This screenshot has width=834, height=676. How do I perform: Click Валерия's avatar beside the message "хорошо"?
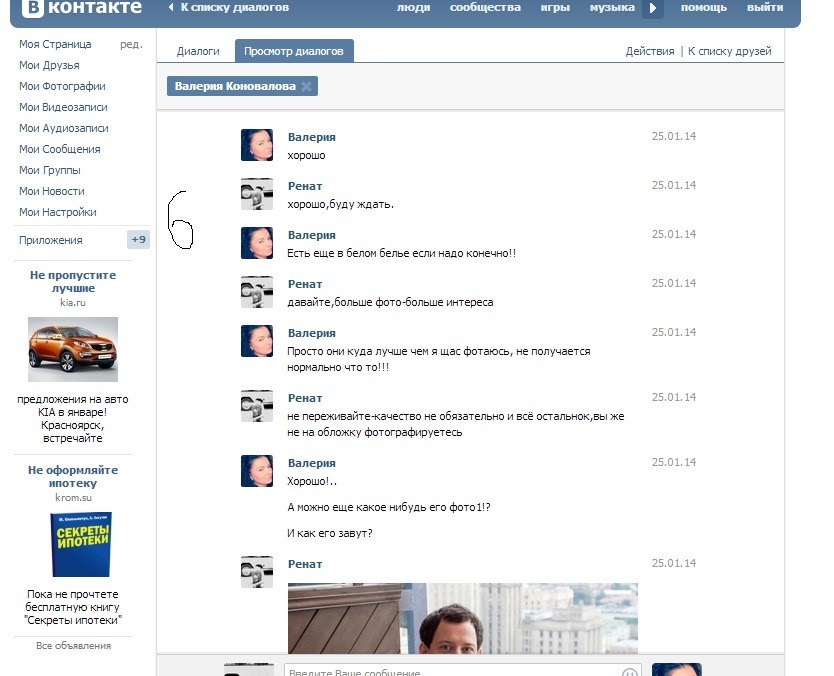pos(257,145)
